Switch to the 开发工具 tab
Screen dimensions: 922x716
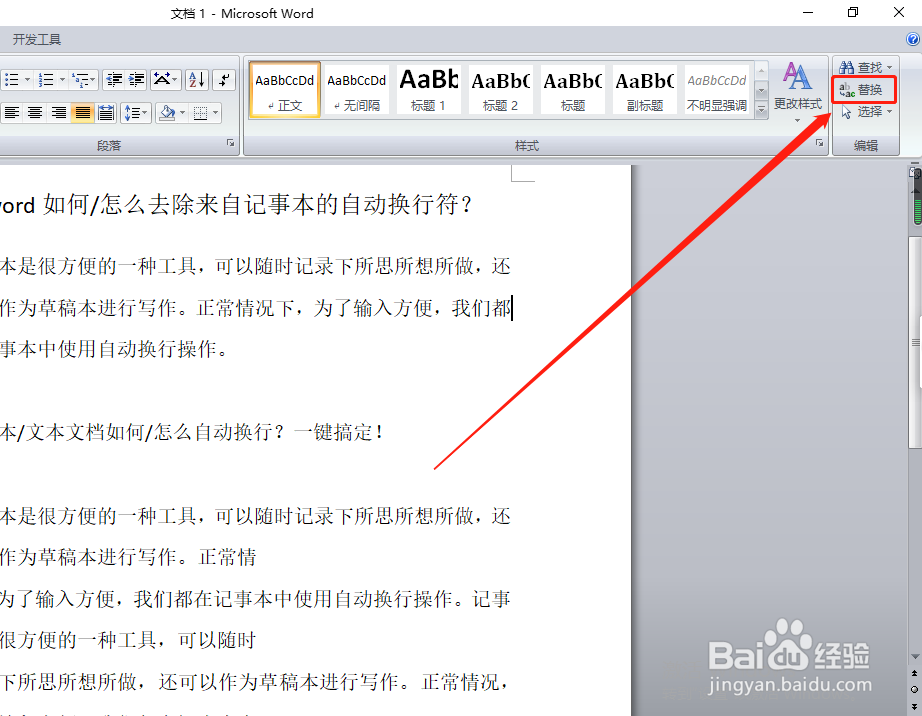[38, 40]
